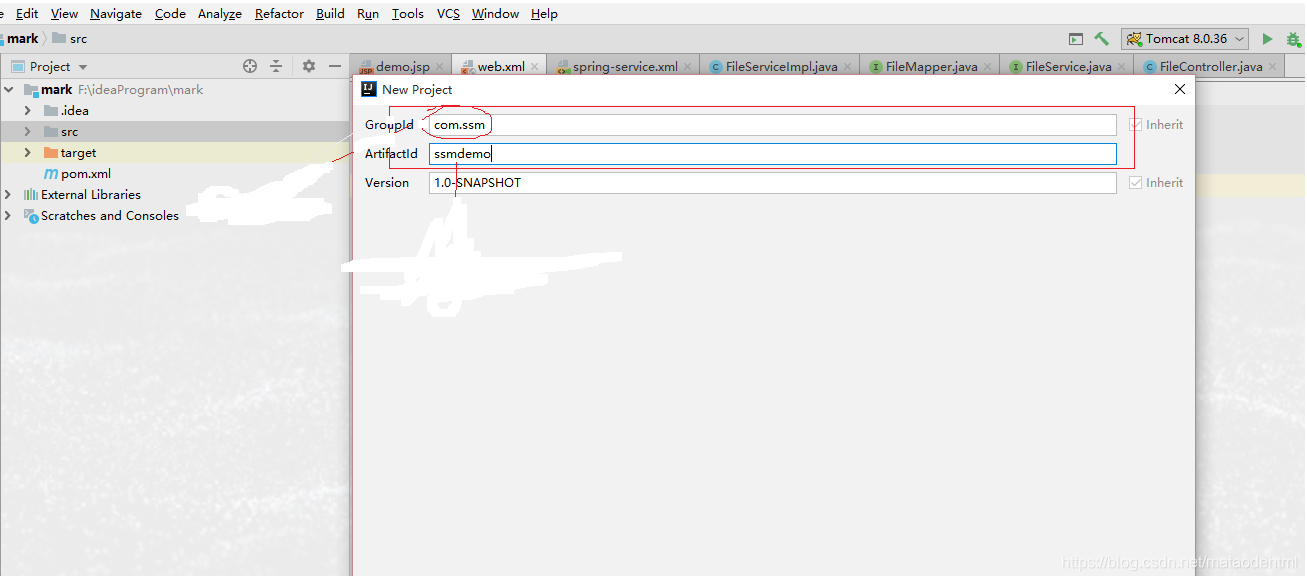Image resolution: width=1307 pixels, height=581 pixels.
Task: Expand the target folder
Action: pyautogui.click(x=28, y=153)
